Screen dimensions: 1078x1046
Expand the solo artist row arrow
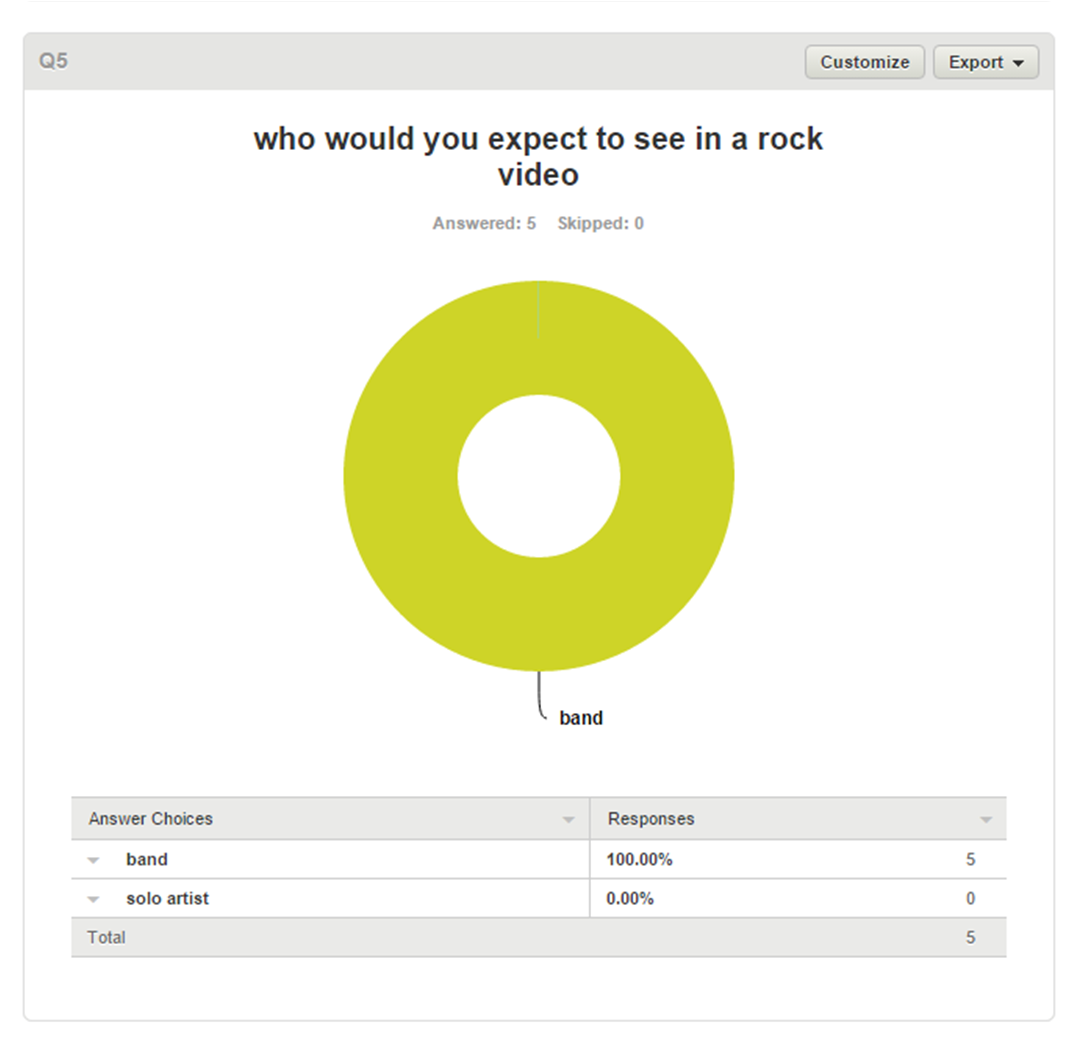(x=94, y=900)
